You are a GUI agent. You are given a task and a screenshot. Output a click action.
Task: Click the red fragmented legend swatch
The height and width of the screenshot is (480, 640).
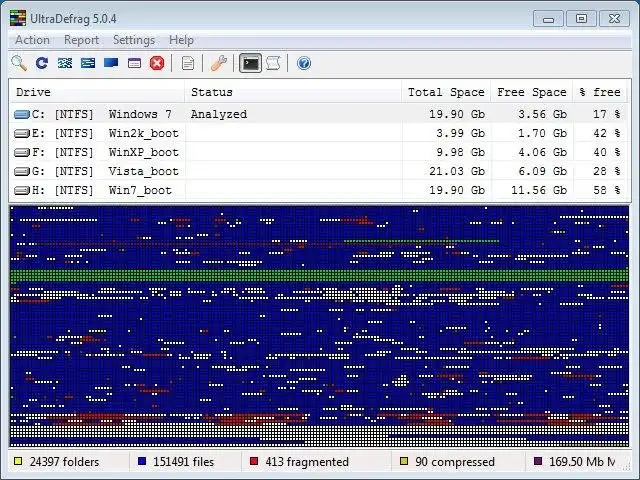tap(254, 461)
